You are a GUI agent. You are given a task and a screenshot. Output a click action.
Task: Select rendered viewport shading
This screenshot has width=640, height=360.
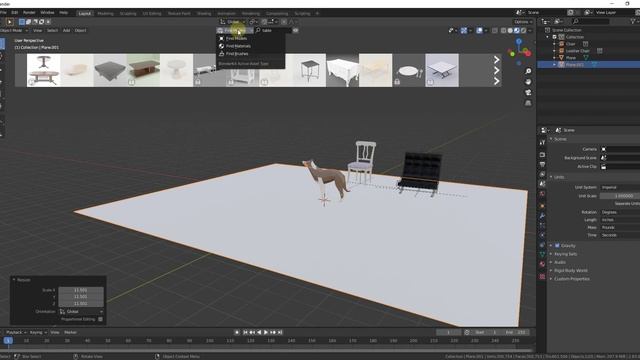click(x=523, y=30)
